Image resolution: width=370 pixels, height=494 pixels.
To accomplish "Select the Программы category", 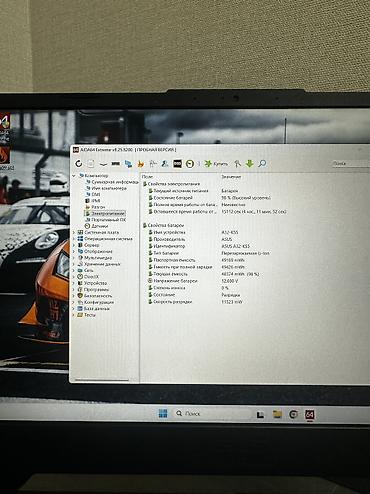I will (93, 289).
